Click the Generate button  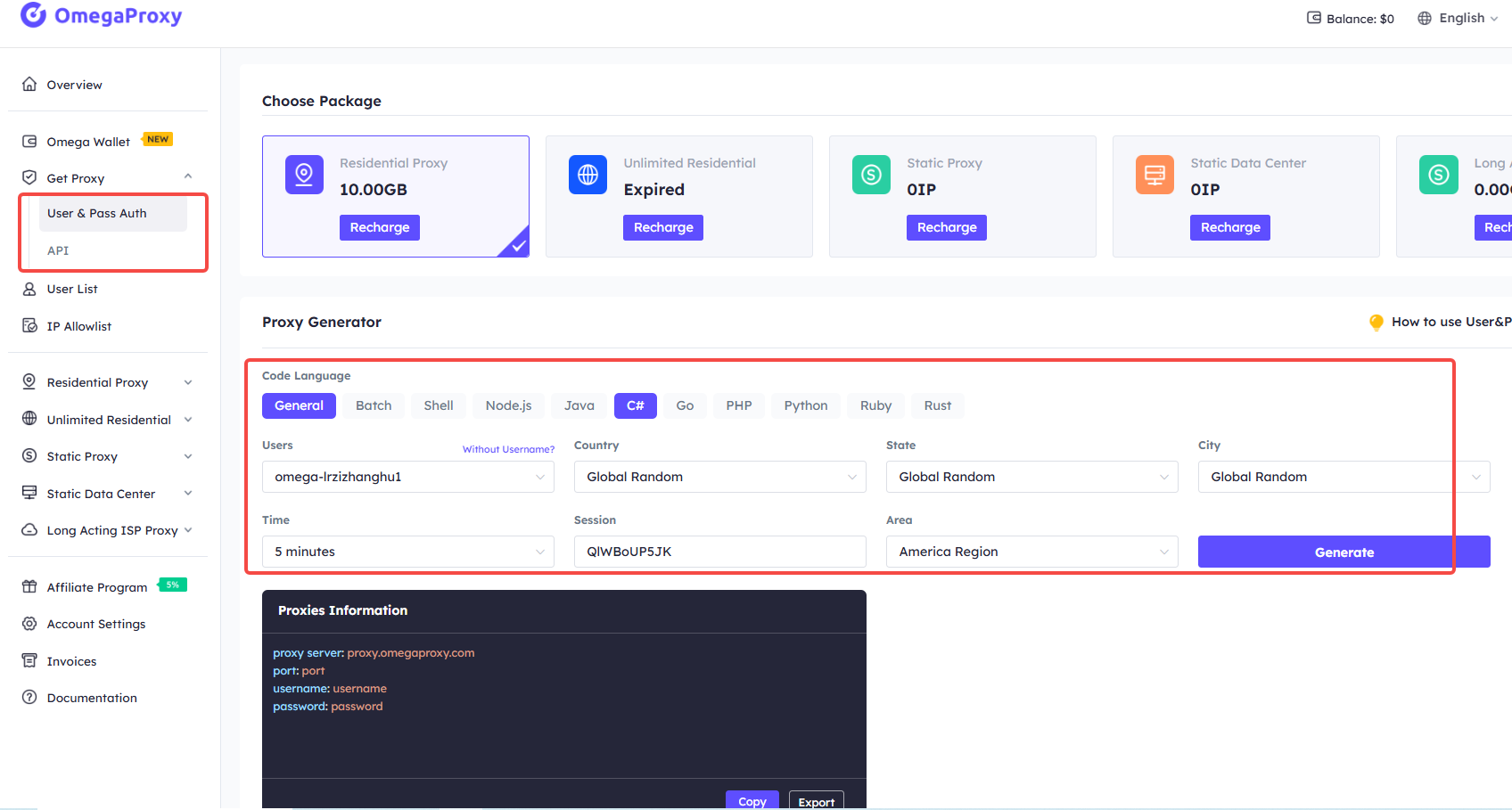pos(1344,552)
